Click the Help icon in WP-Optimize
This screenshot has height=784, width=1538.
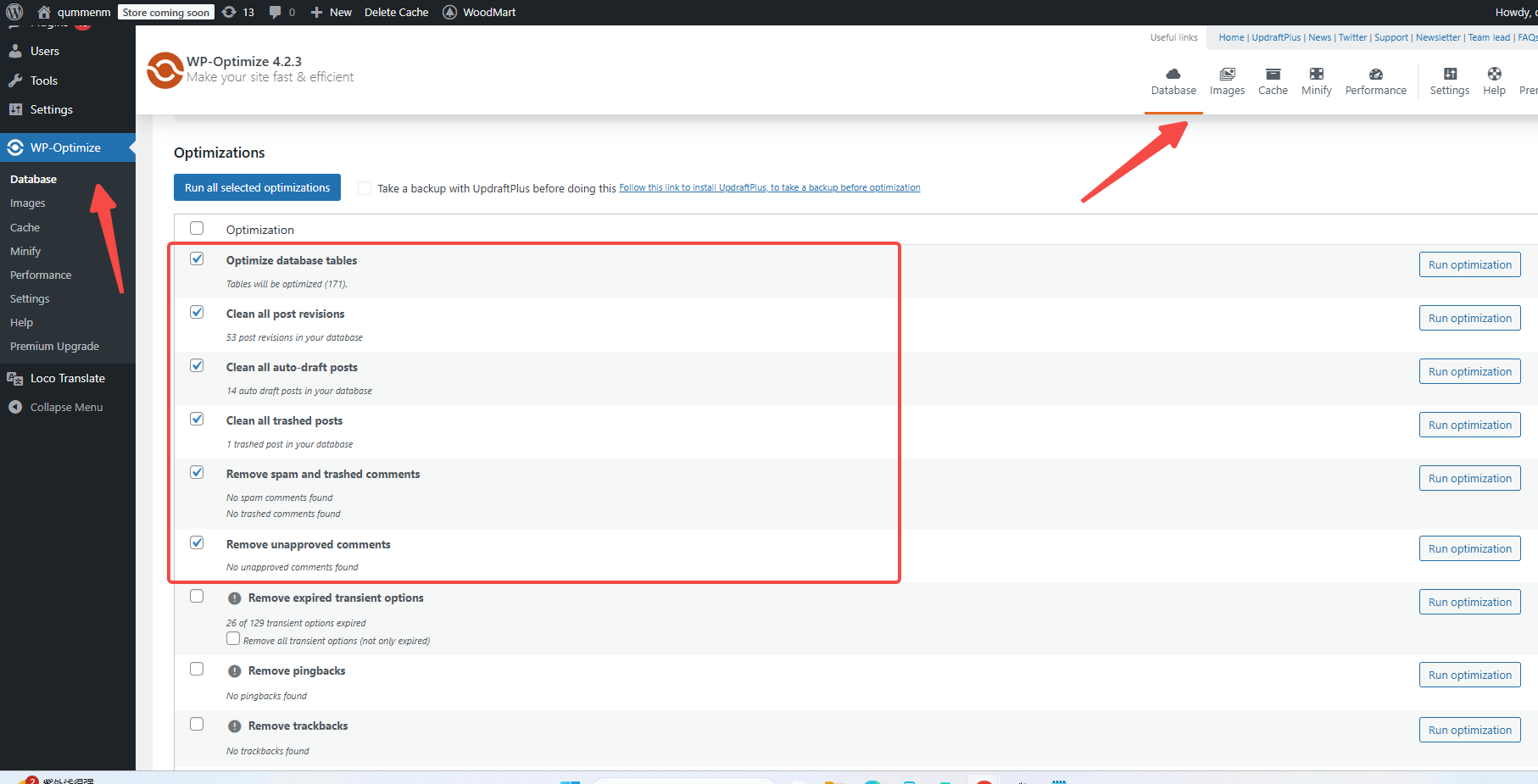(x=1494, y=81)
